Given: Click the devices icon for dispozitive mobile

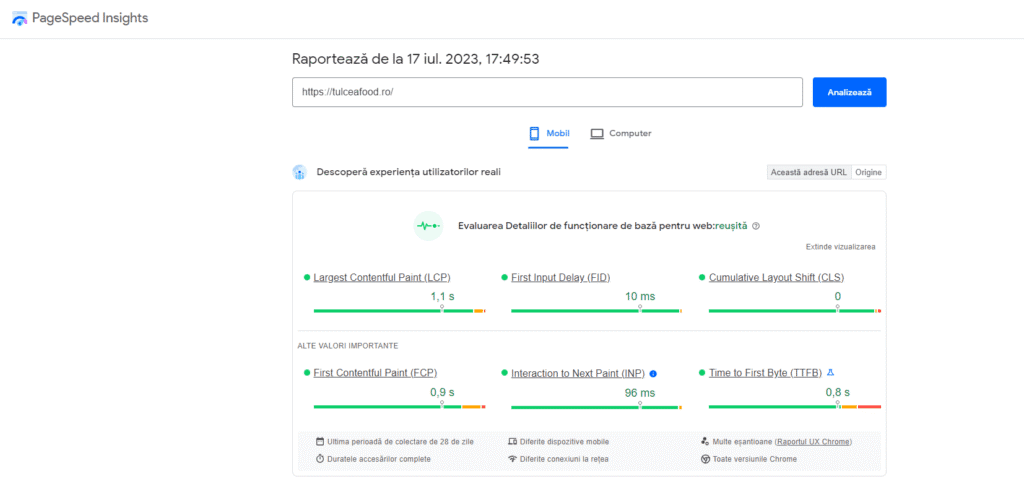Looking at the screenshot, I should pyautogui.click(x=513, y=442).
